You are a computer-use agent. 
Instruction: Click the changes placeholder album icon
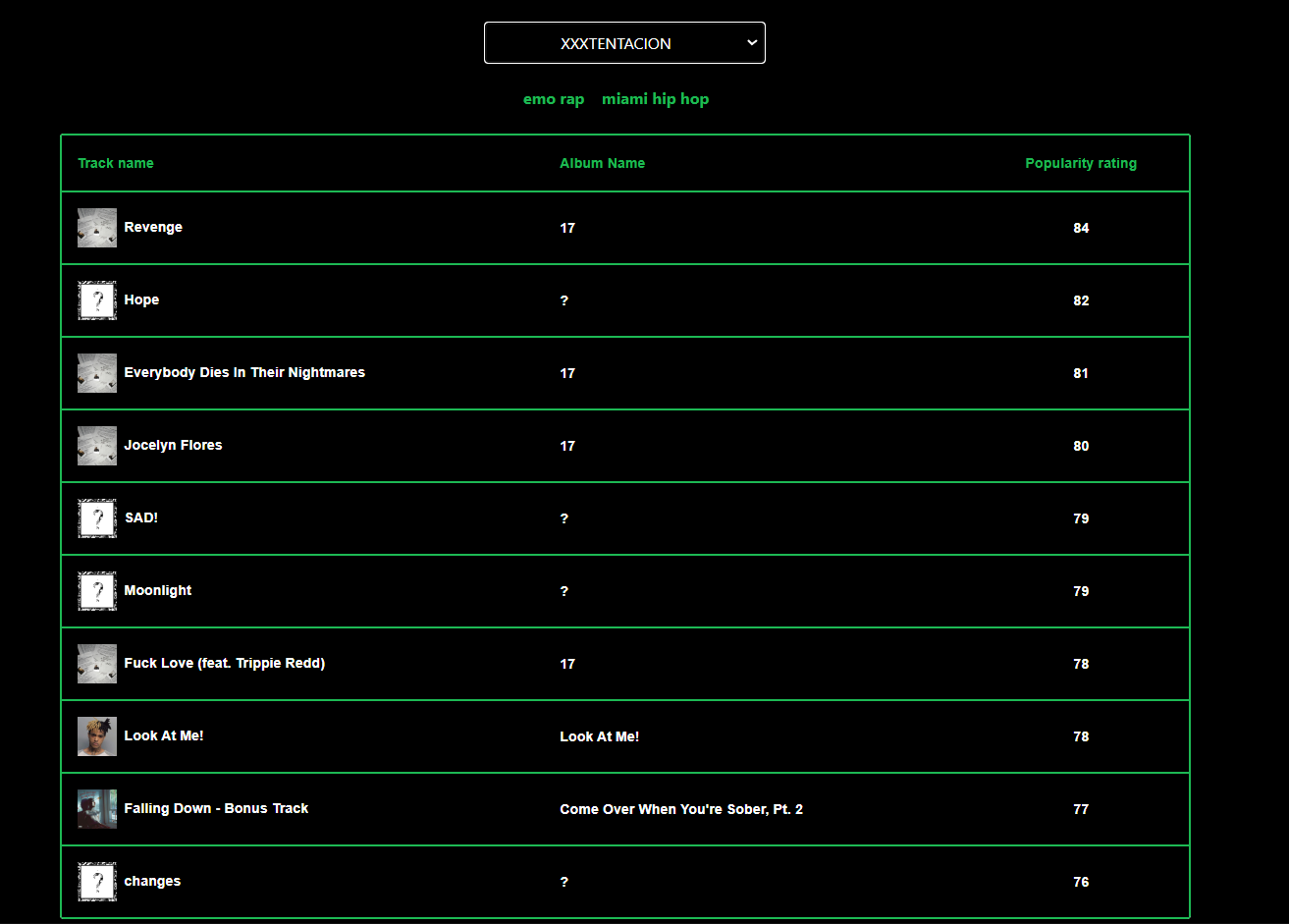[96, 881]
